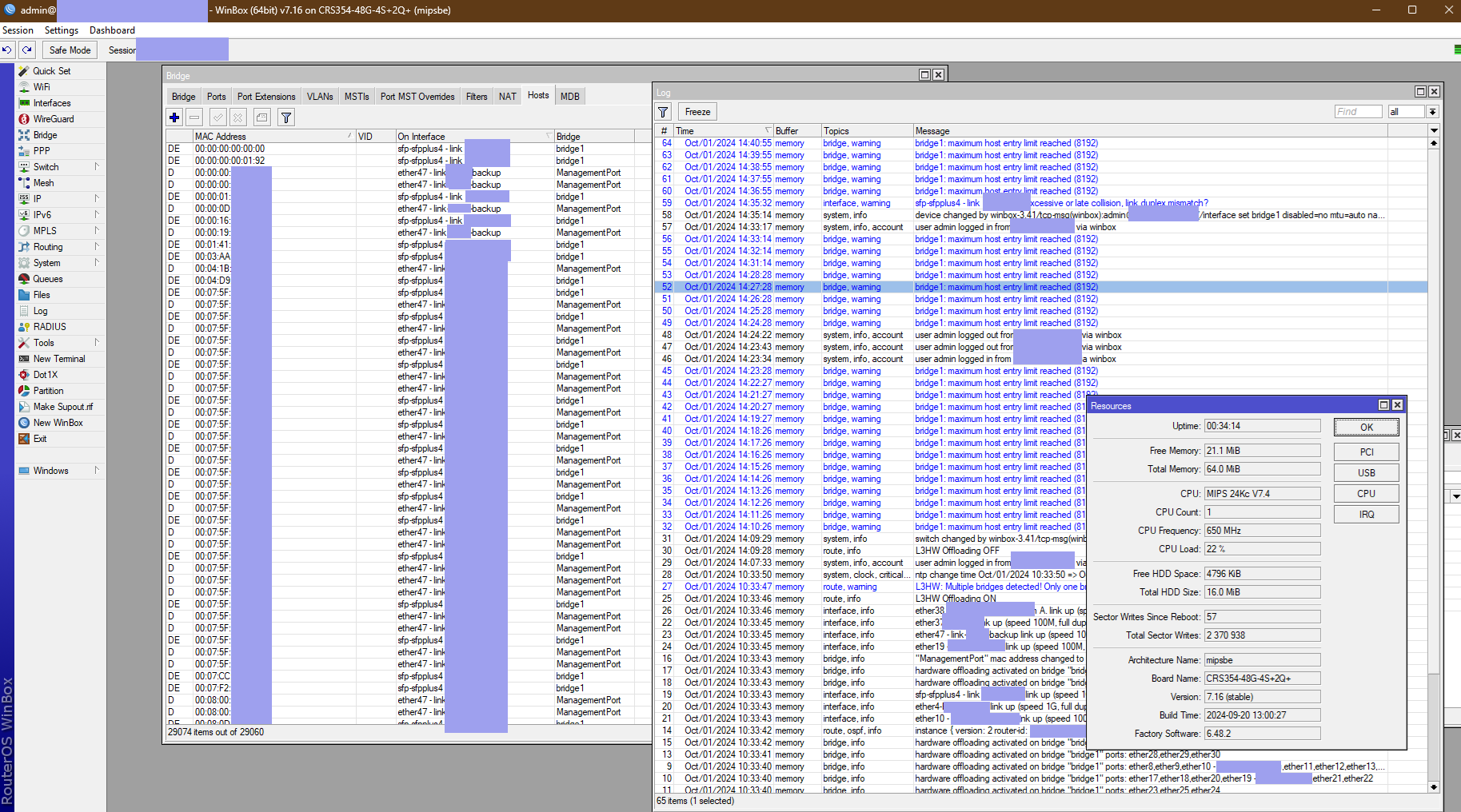Expand the System sidebar submenu

tap(47, 262)
